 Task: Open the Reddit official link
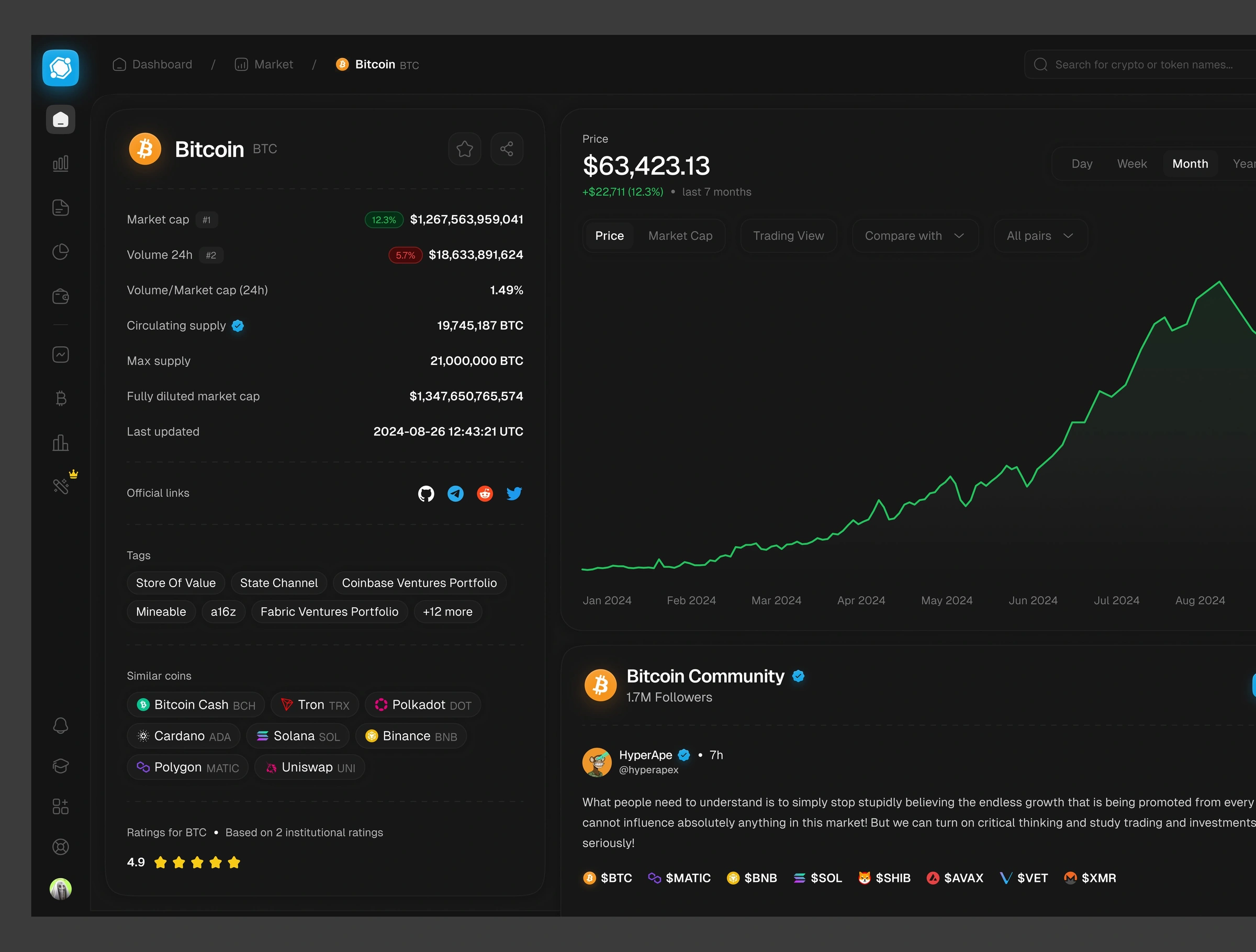tap(485, 494)
